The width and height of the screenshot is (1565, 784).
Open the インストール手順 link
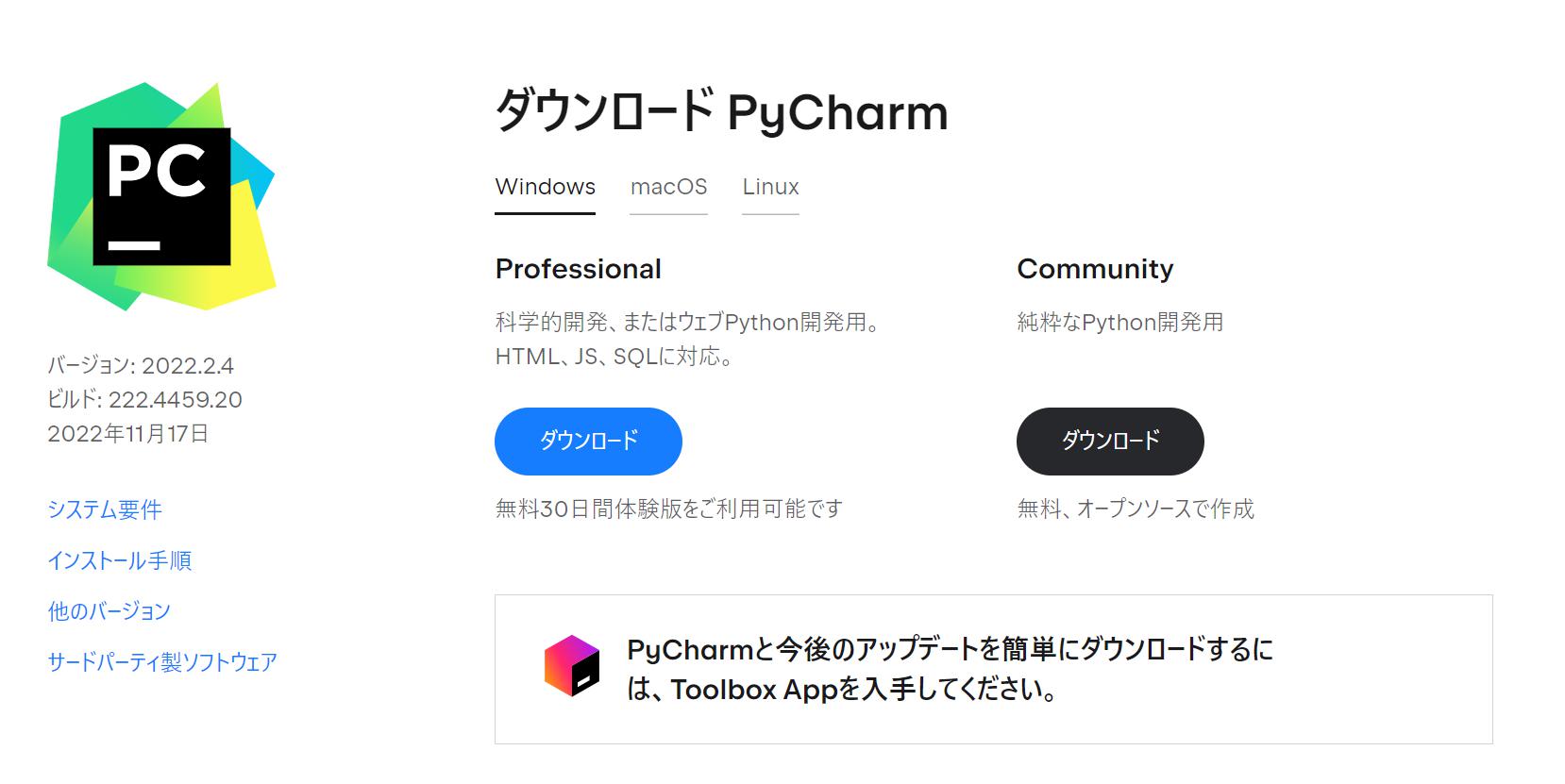pos(120,560)
